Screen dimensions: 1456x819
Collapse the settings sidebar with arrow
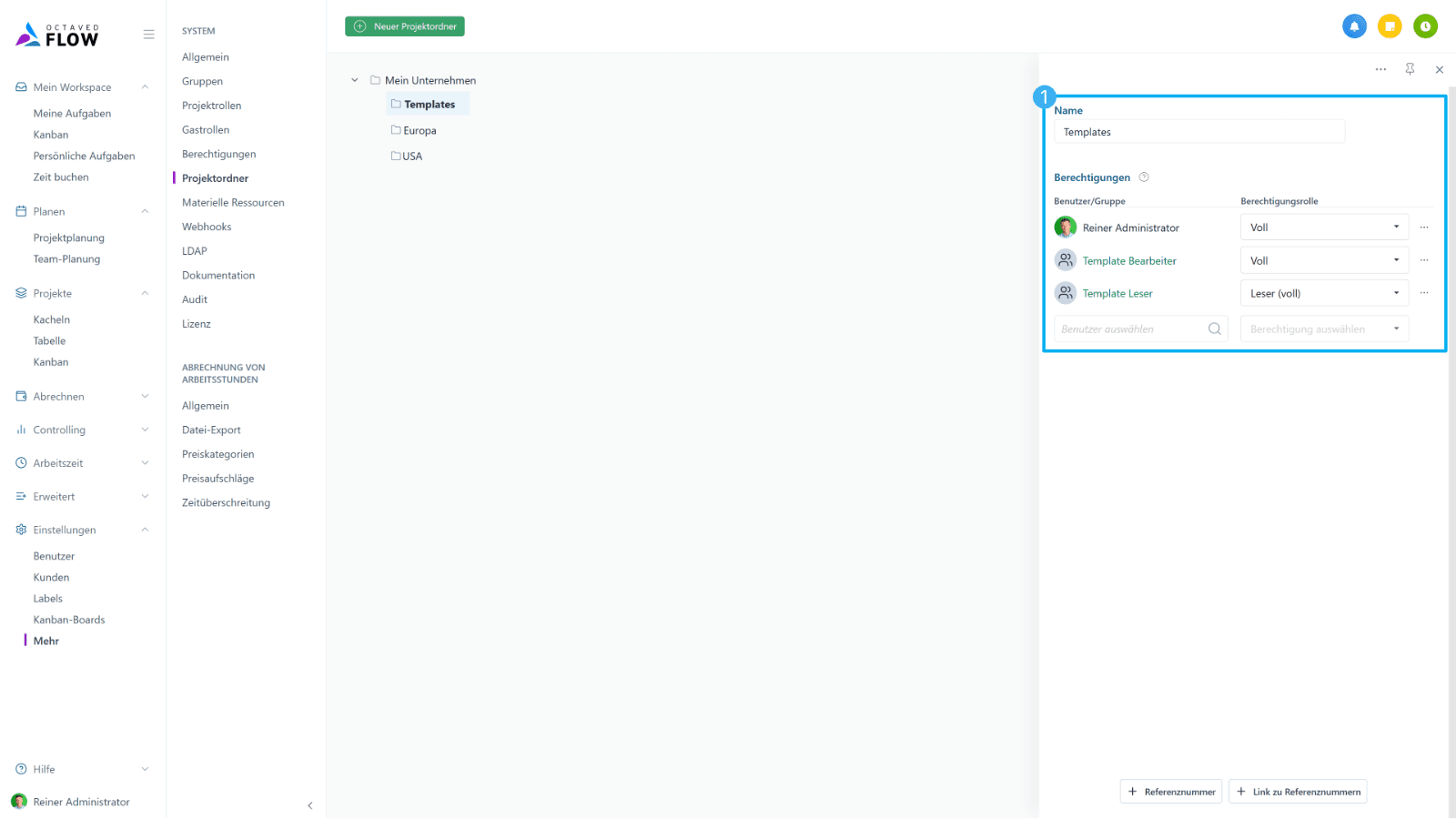pyautogui.click(x=309, y=805)
